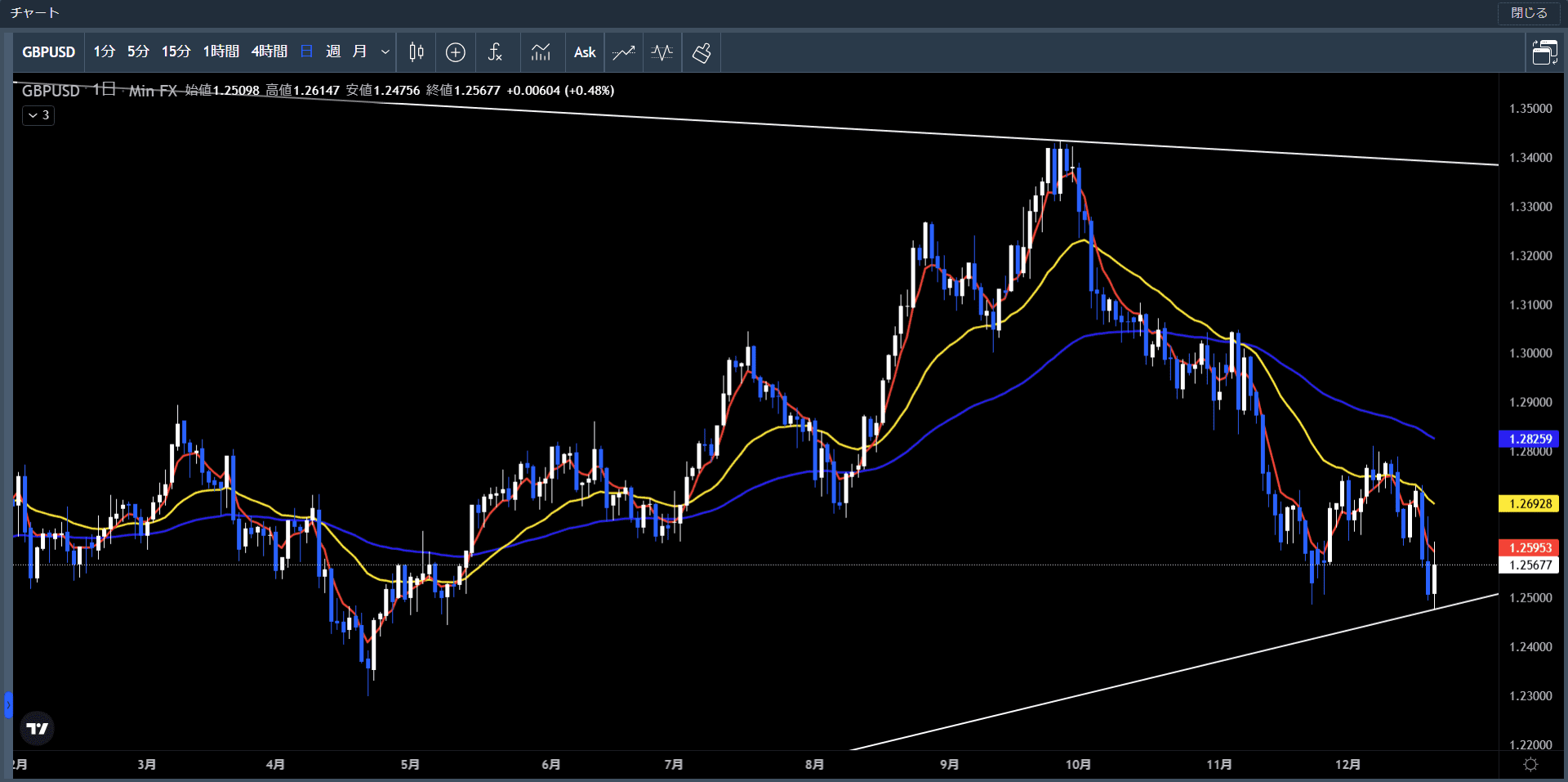This screenshot has height=782, width=1568.
Task: Click the GBPUSD 1日 Min FX chart legend title
Action: click(x=100, y=91)
